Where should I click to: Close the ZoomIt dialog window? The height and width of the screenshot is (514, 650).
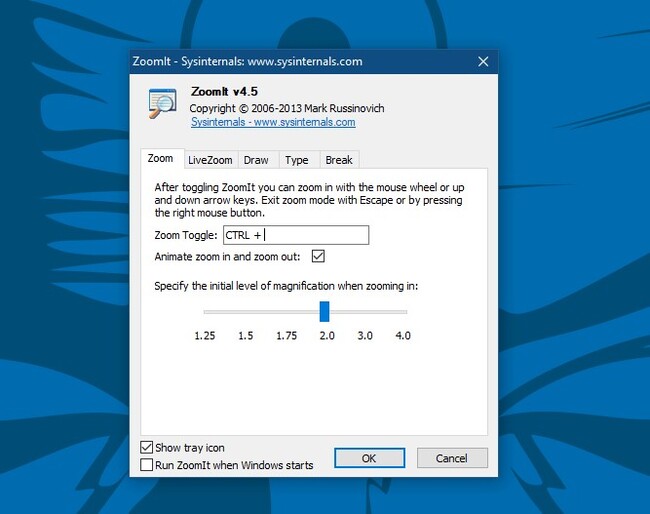click(x=483, y=62)
